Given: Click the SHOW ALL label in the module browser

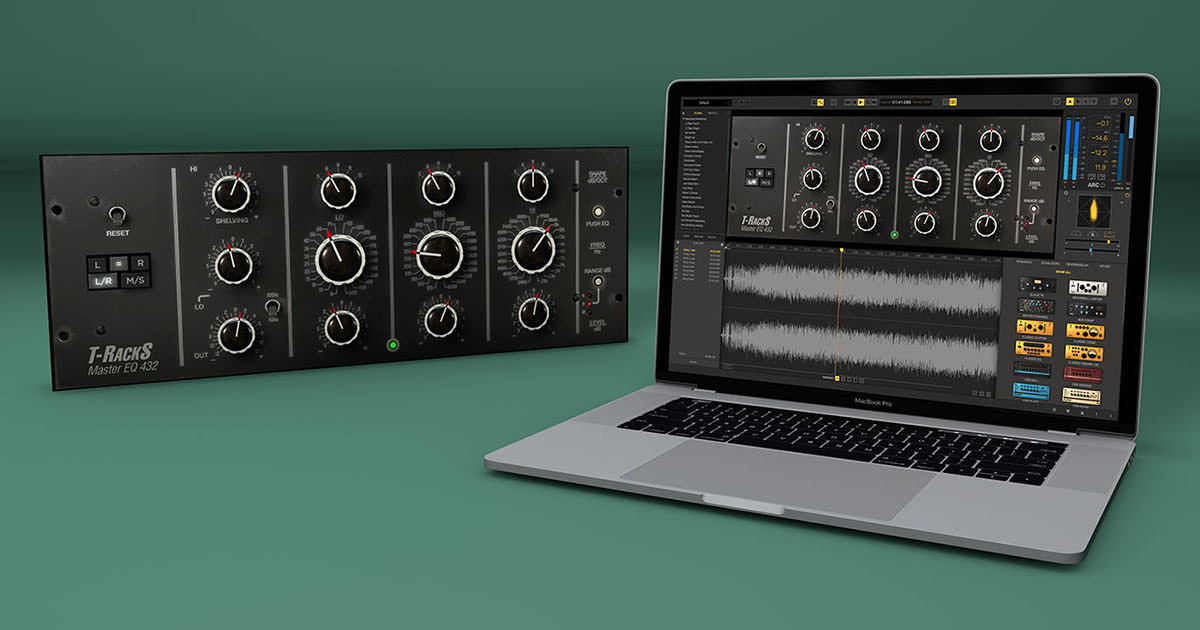Looking at the screenshot, I should 1063,271.
